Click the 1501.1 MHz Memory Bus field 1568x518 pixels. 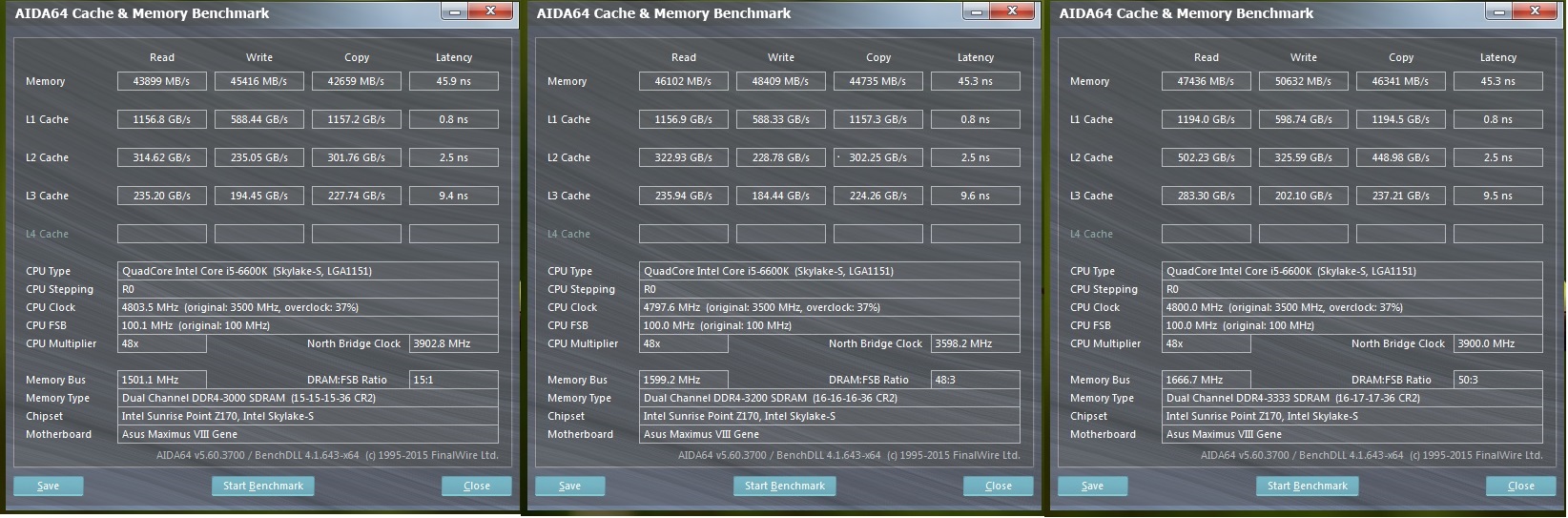tap(161, 380)
